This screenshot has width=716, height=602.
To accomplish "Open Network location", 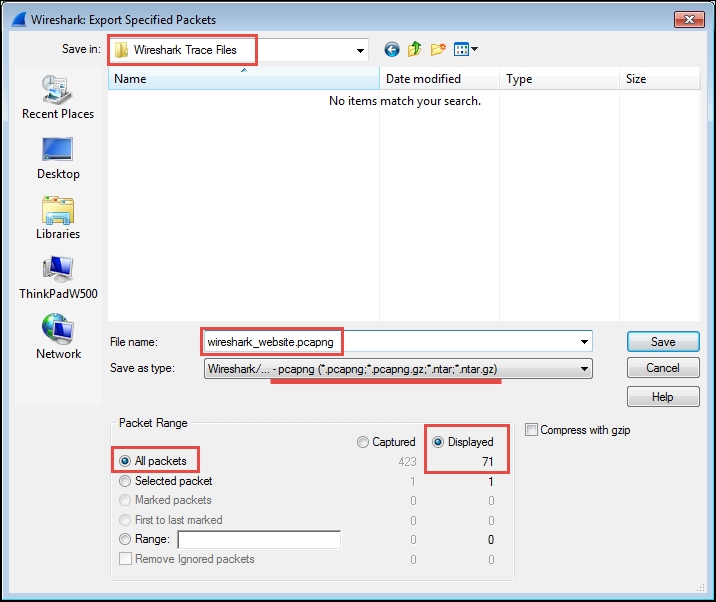I will (x=58, y=337).
